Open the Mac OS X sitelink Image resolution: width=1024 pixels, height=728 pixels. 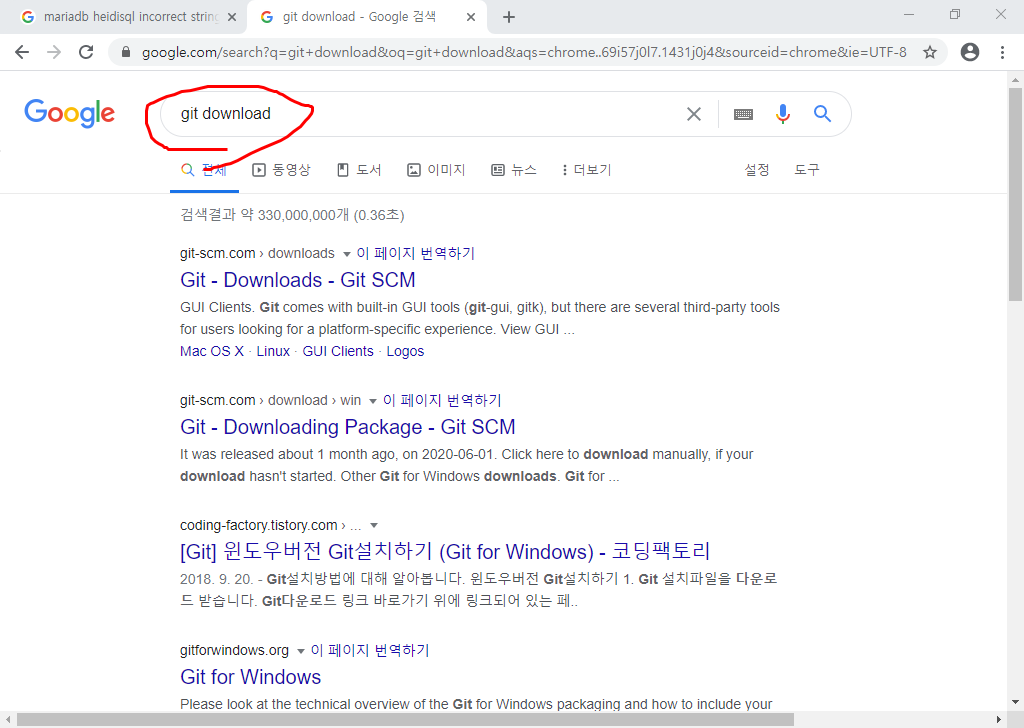[x=212, y=351]
